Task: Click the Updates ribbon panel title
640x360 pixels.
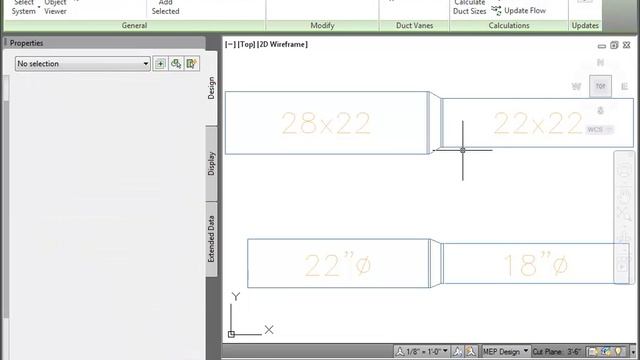Action: (x=585, y=25)
